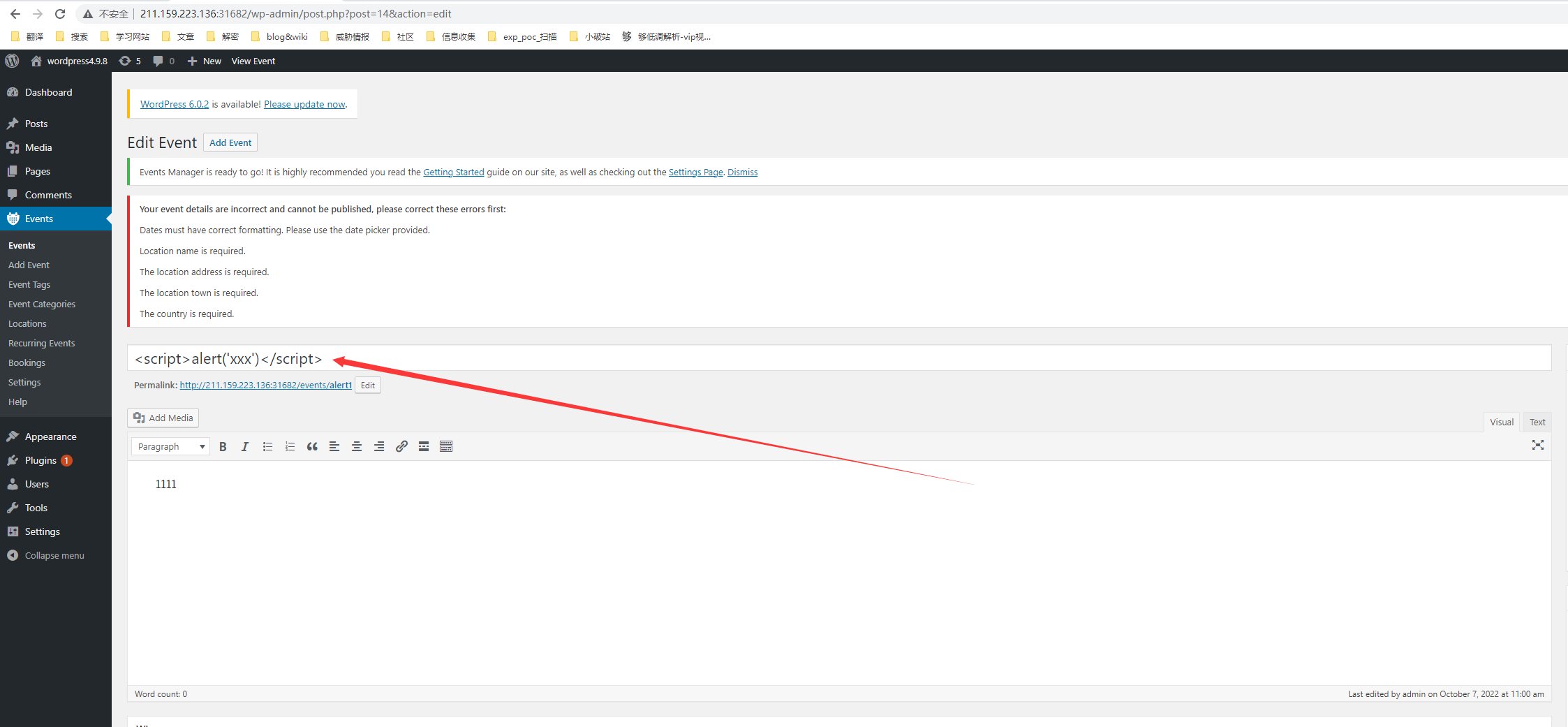Open the blog&wiki bookmark folder
Screen dimensions: 1568x727
pyautogui.click(x=279, y=36)
